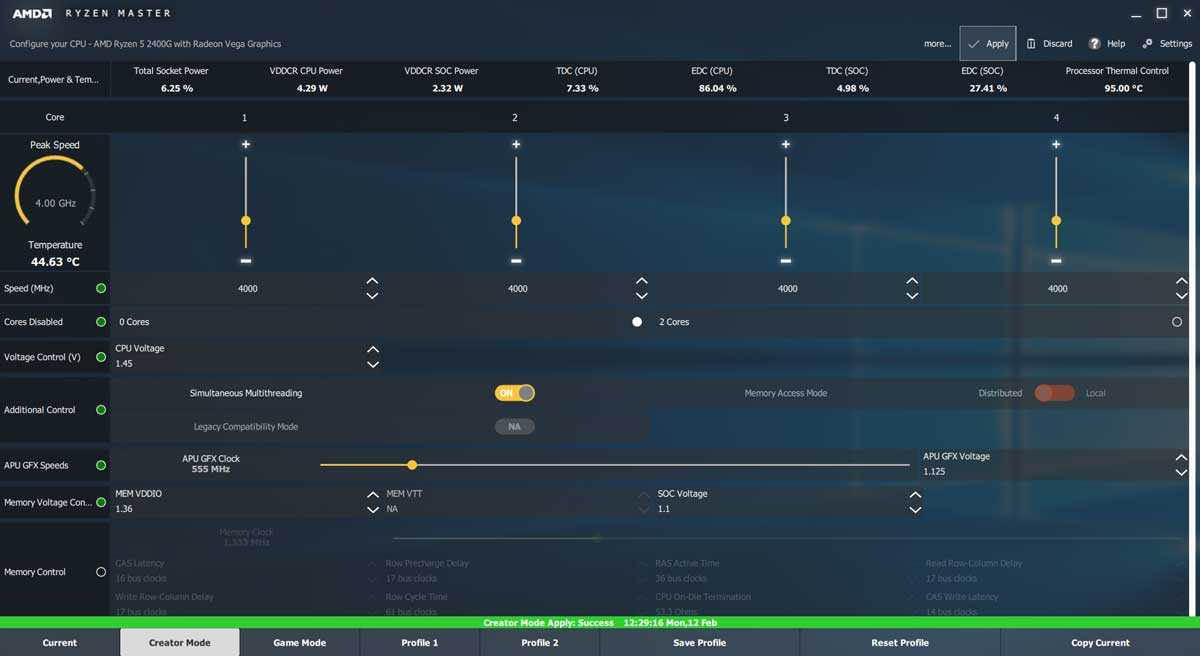Toggle green indicator beside APU GFX Speeds
This screenshot has width=1200, height=656.
(100, 466)
